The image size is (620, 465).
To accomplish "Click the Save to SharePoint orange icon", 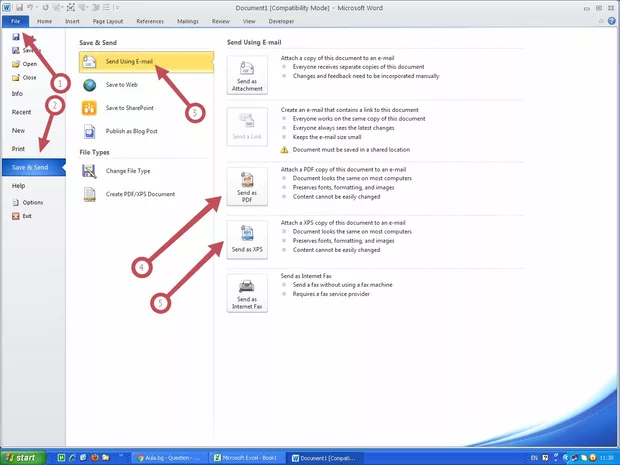I will coord(89,108).
